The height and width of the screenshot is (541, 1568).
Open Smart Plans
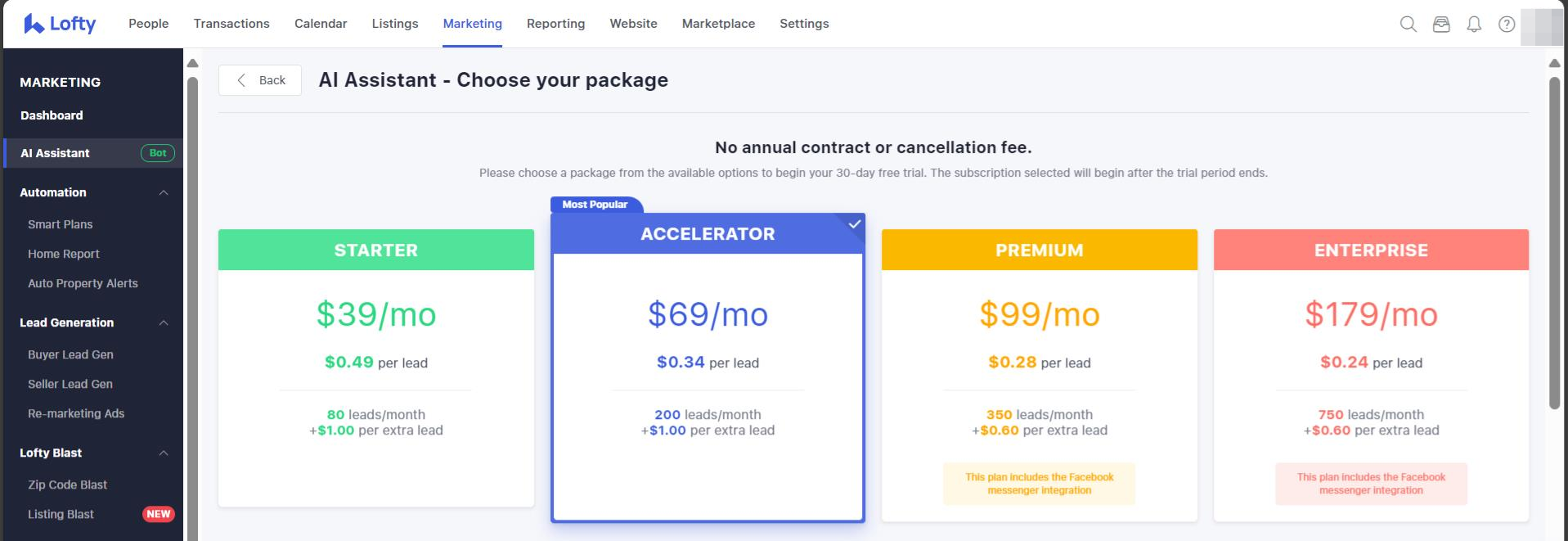[x=61, y=224]
